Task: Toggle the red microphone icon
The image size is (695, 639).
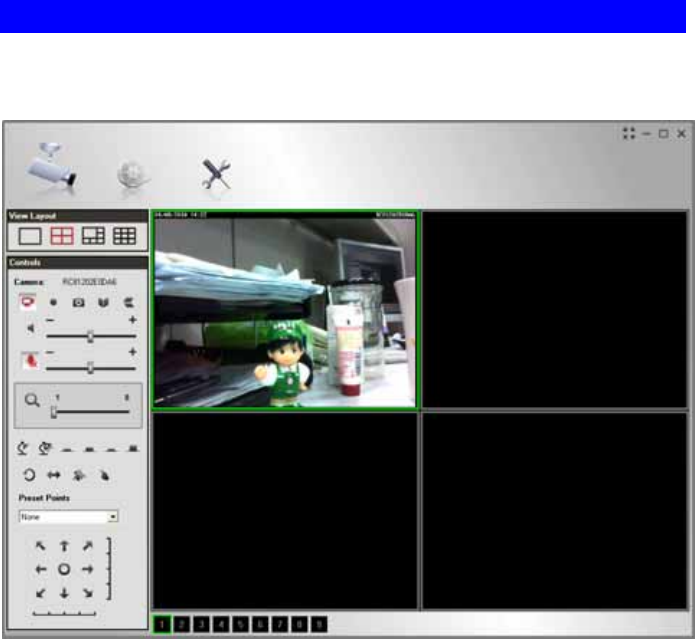Action: pyautogui.click(x=30, y=361)
